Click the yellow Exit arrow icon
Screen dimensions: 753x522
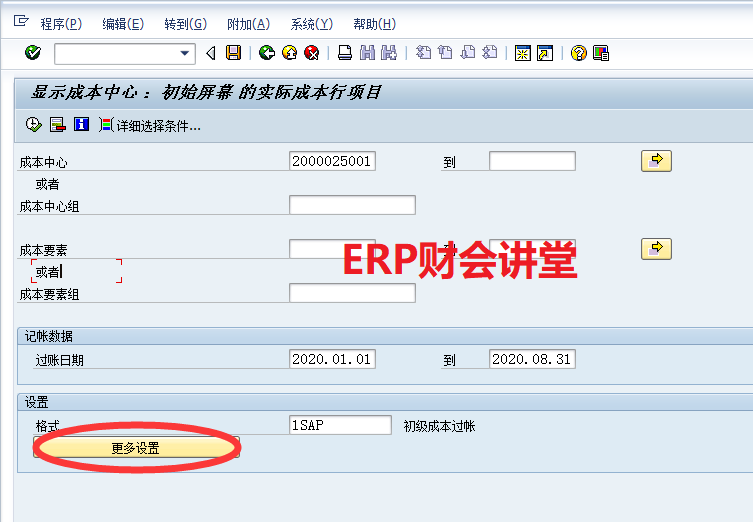tap(289, 53)
